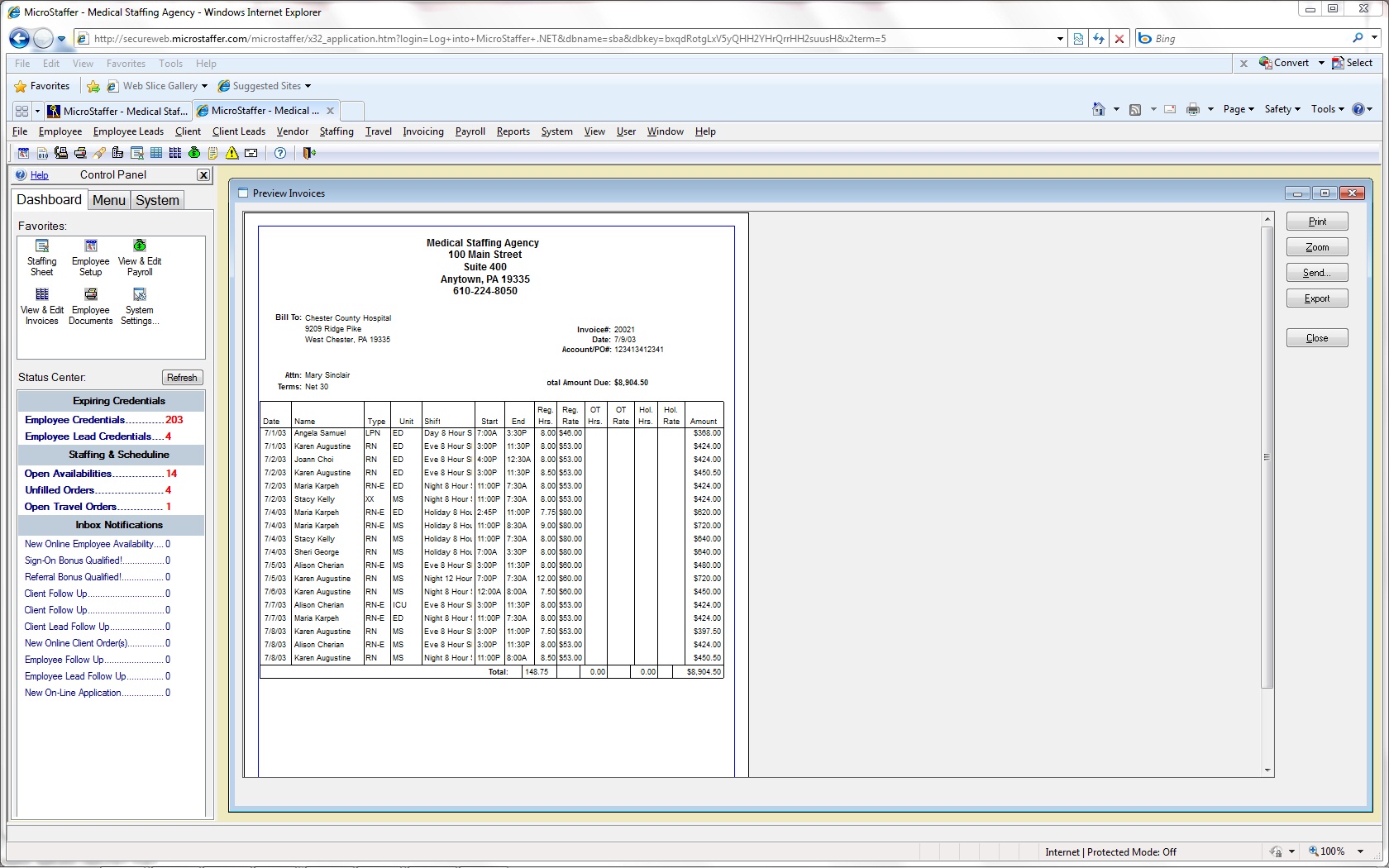Open Employee Setup from Favorites
The width and height of the screenshot is (1389, 868).
91,257
